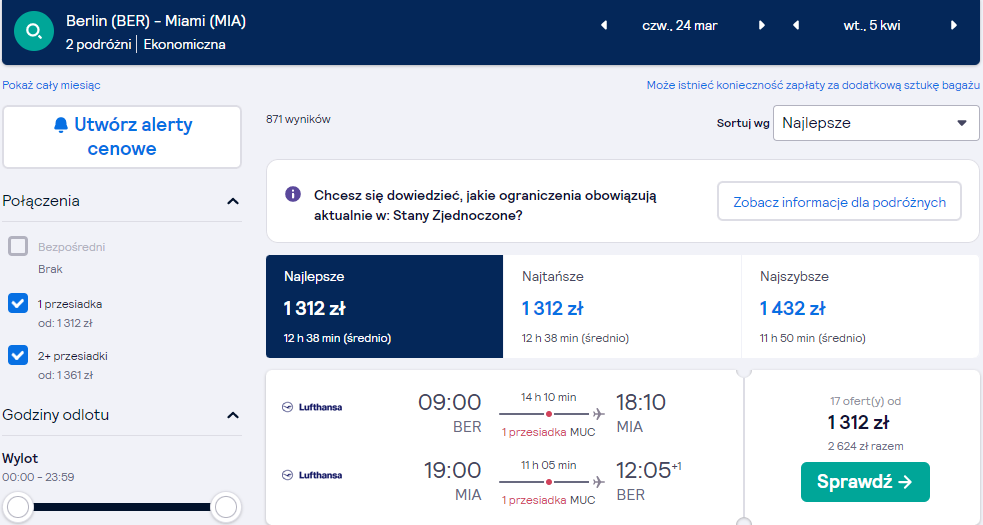Uncheck the 1 przesiadka checkbox

(18, 304)
